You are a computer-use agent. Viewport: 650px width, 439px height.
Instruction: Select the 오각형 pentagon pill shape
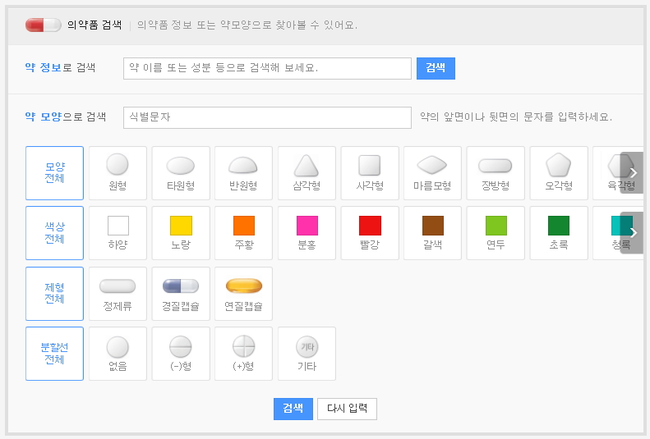tap(559, 173)
